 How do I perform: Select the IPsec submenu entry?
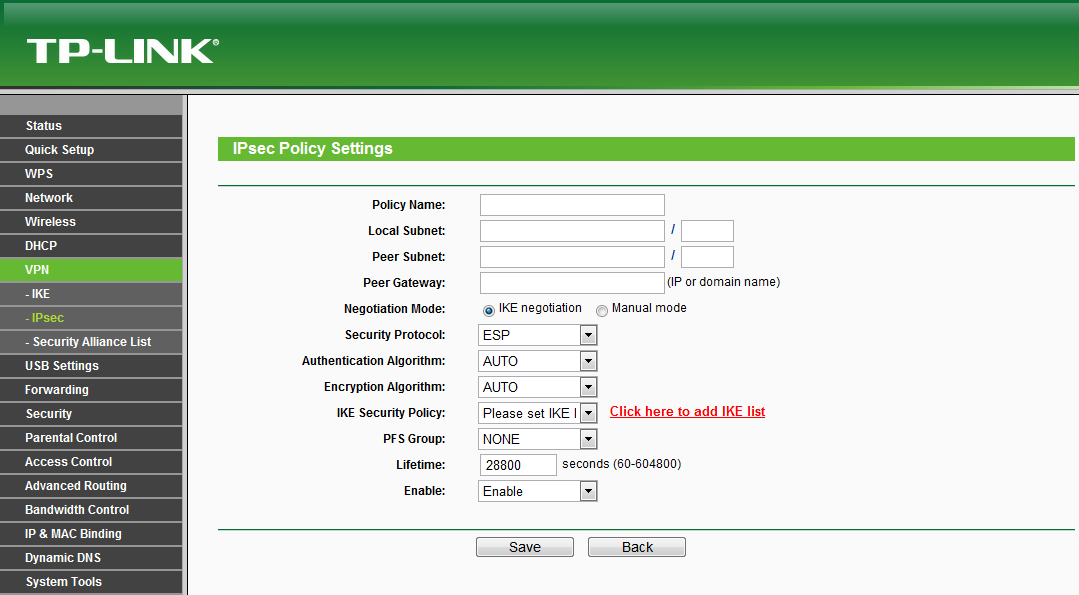pos(91,318)
